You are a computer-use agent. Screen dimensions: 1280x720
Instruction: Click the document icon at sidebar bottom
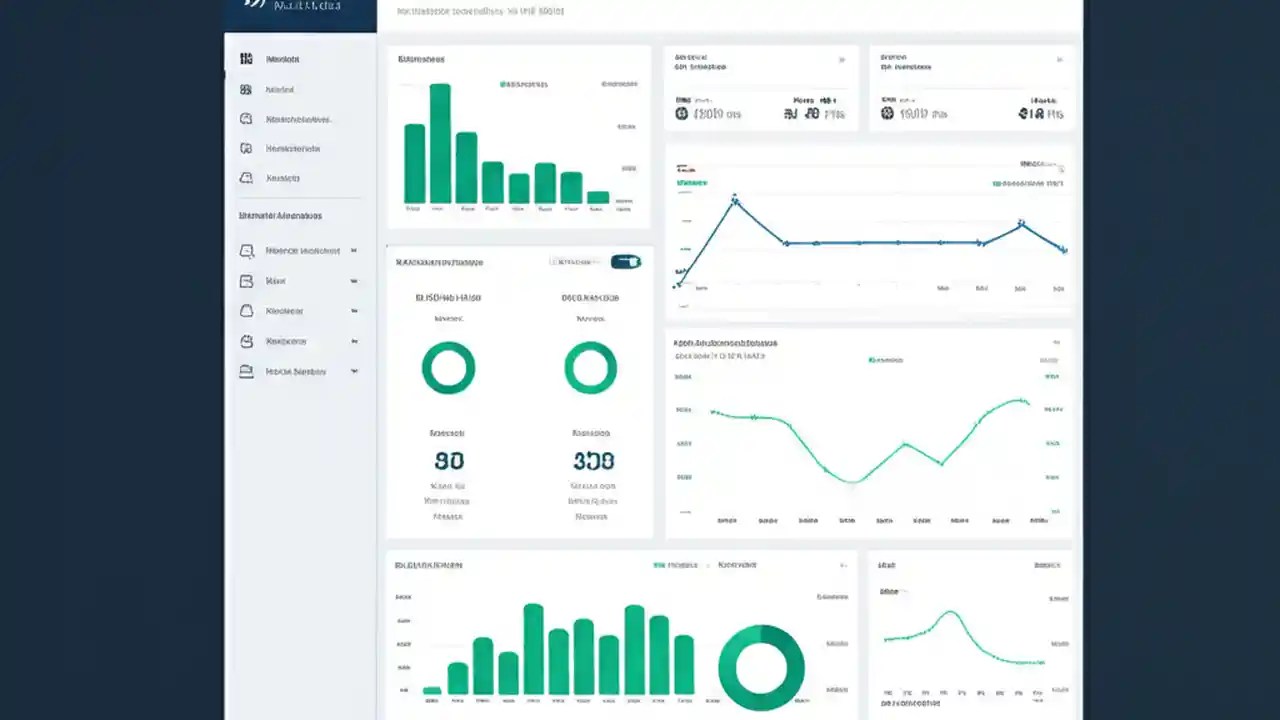pos(246,371)
